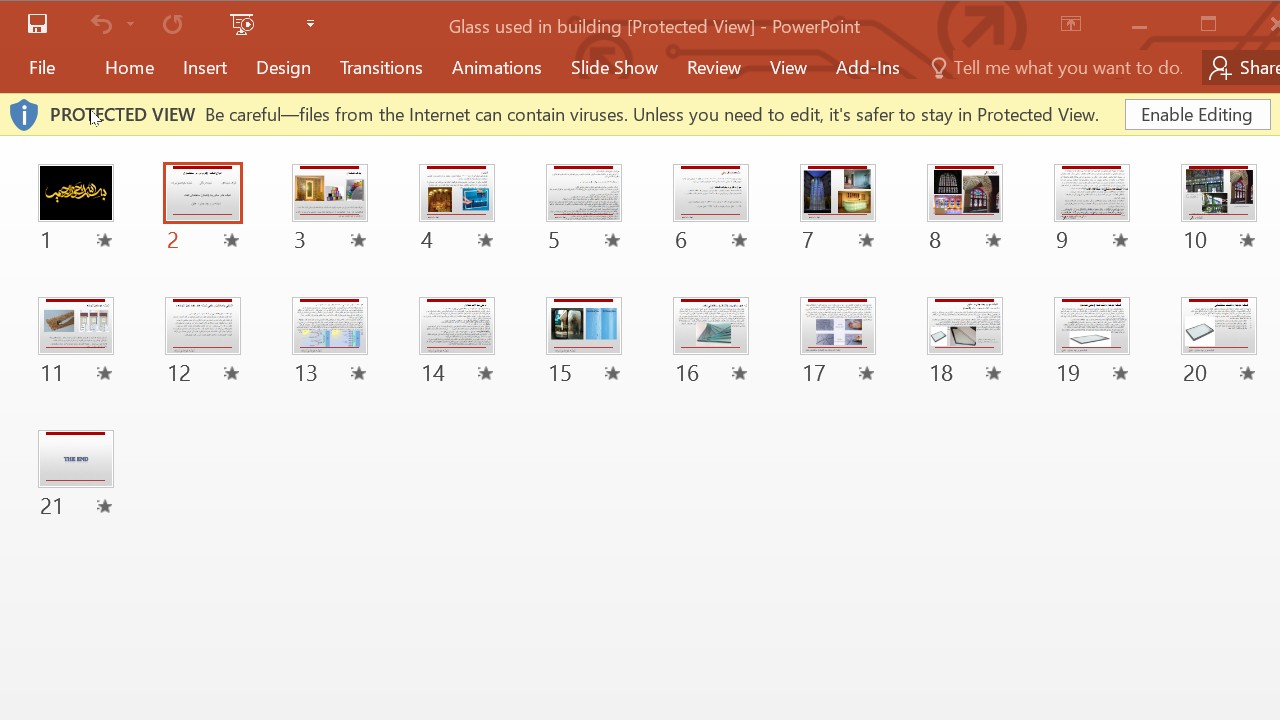The height and width of the screenshot is (720, 1280).
Task: Click the PROTECTED VIEW label text
Action: coord(122,115)
